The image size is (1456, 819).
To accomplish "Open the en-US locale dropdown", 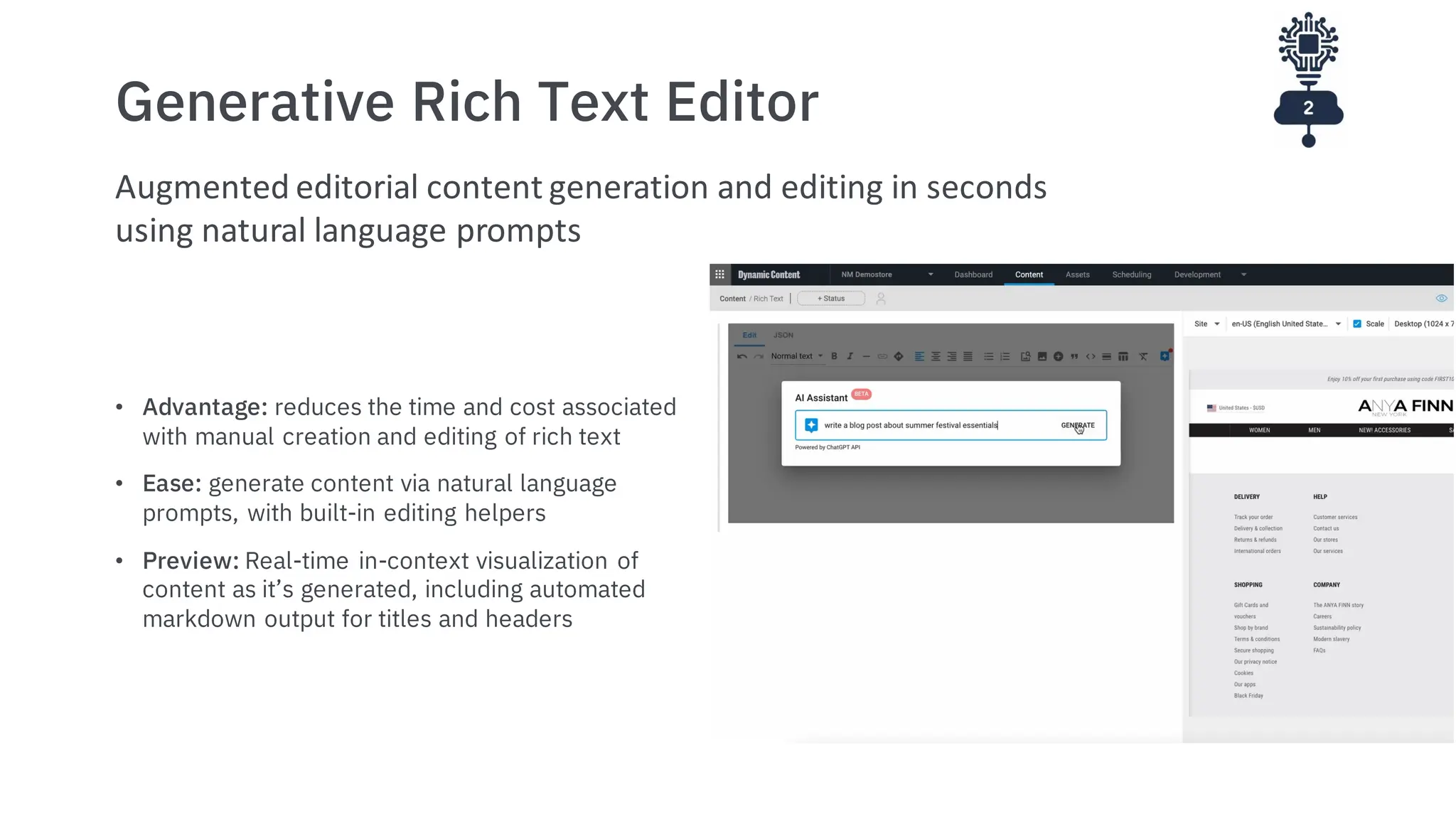I will coord(1285,323).
